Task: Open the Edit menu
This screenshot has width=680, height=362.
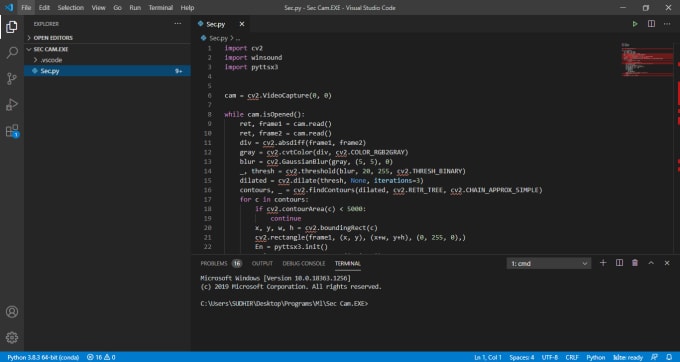Action: pyautogui.click(x=44, y=8)
